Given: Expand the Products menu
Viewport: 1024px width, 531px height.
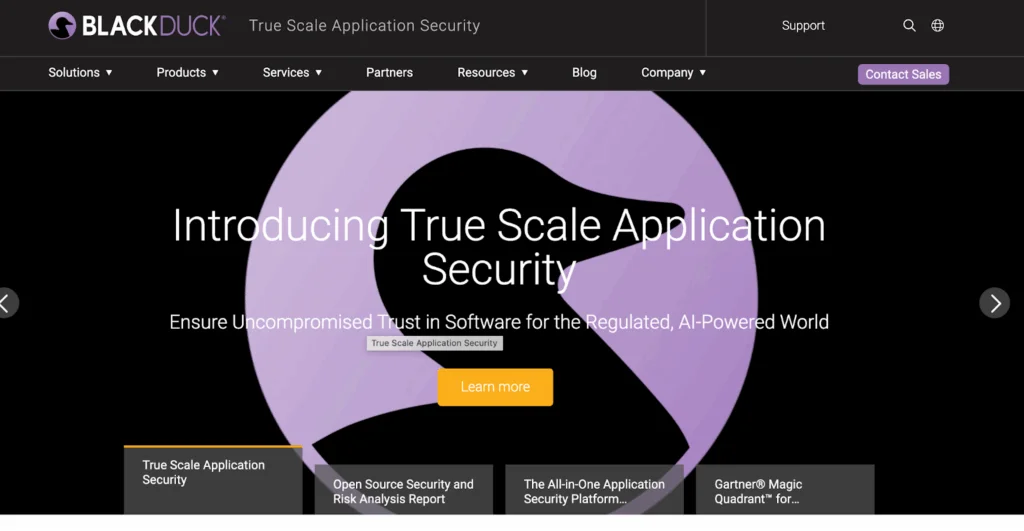Looking at the screenshot, I should coord(187,72).
